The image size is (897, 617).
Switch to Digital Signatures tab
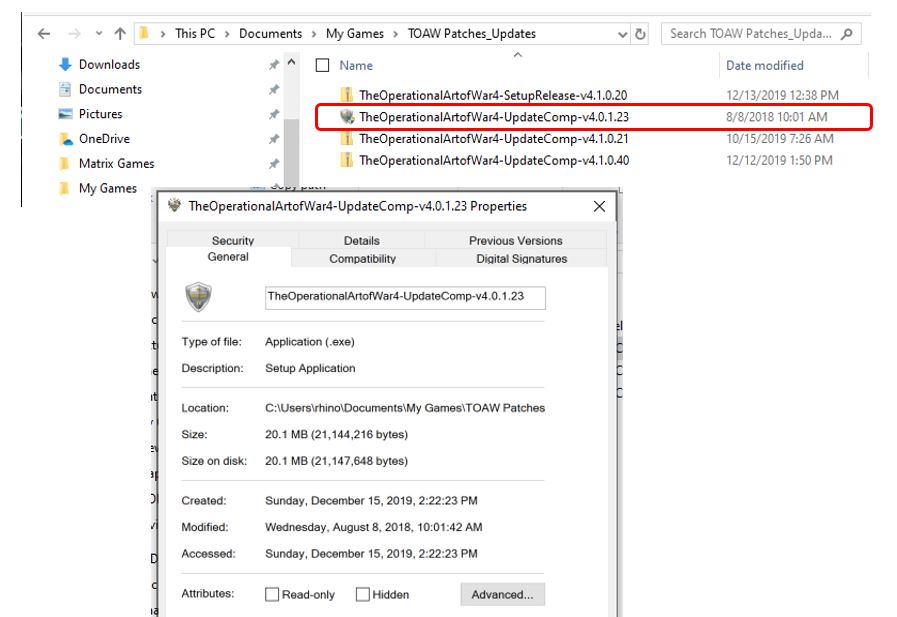click(522, 258)
